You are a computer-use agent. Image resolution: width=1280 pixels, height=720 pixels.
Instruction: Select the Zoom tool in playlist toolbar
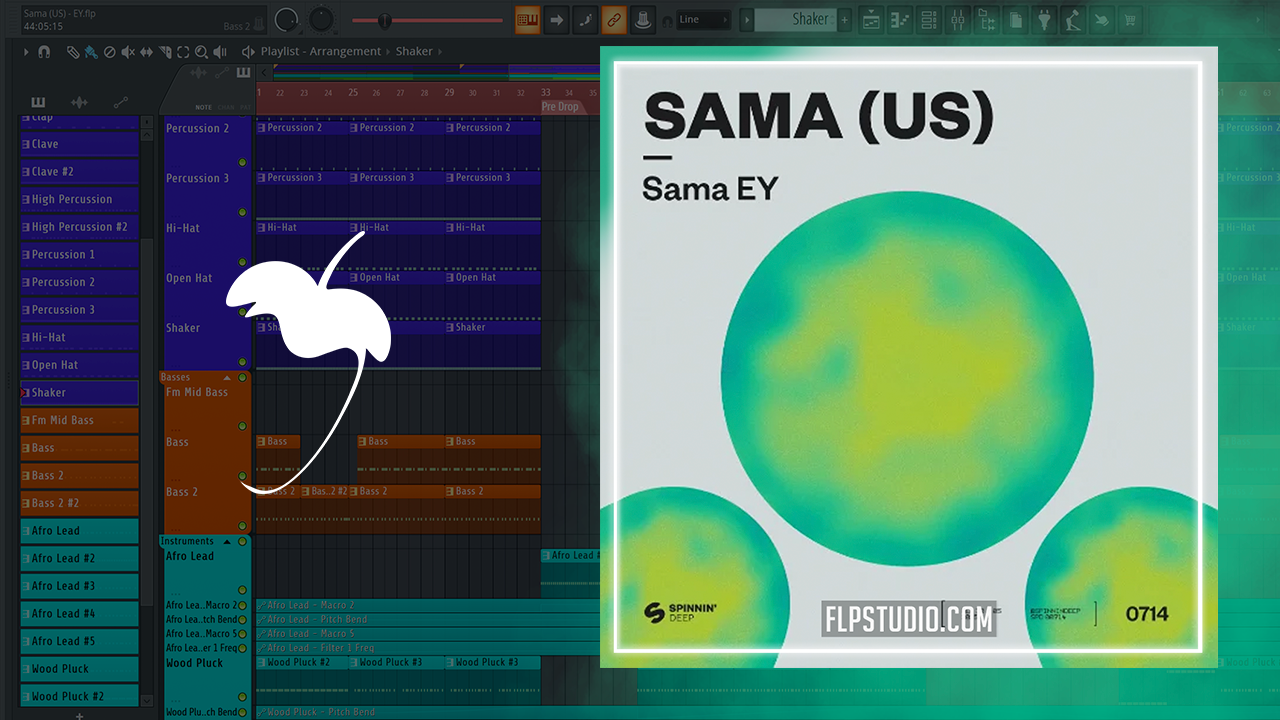coord(201,52)
